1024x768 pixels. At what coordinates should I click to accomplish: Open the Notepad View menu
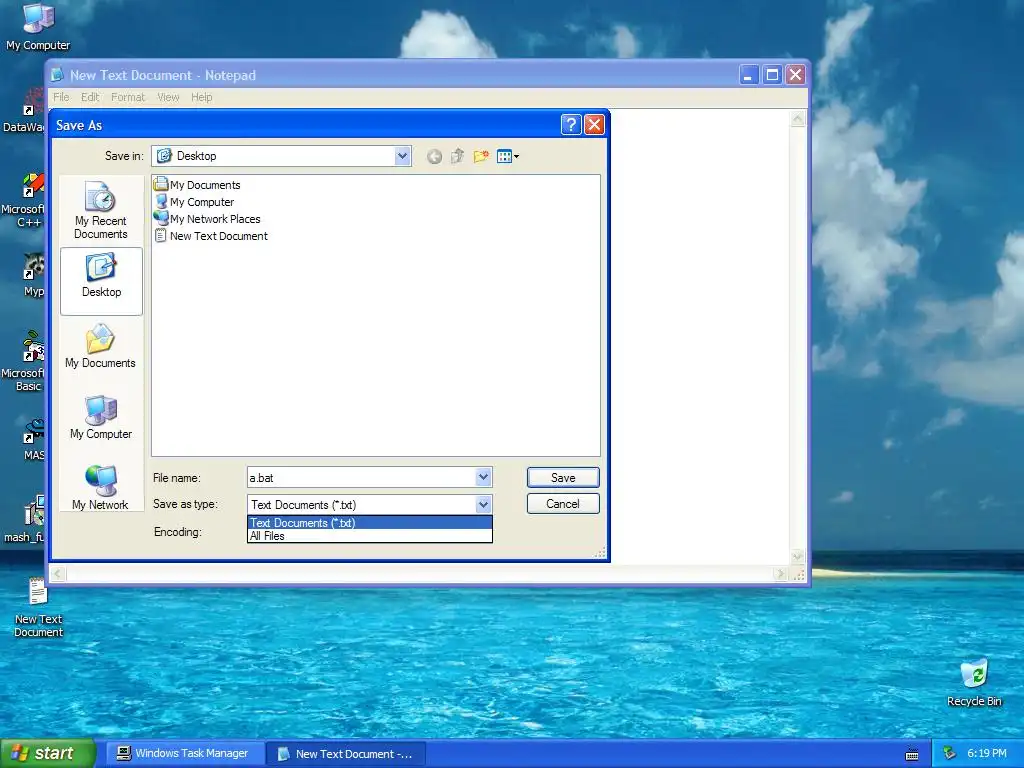pos(168,97)
